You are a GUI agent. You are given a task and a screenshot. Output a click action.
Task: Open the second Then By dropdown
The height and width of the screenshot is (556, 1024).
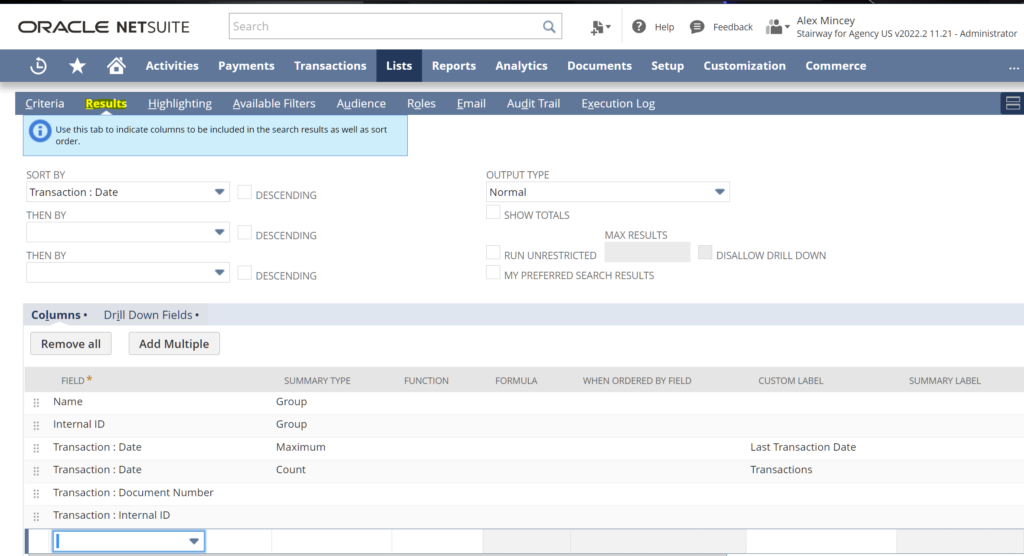click(x=127, y=272)
